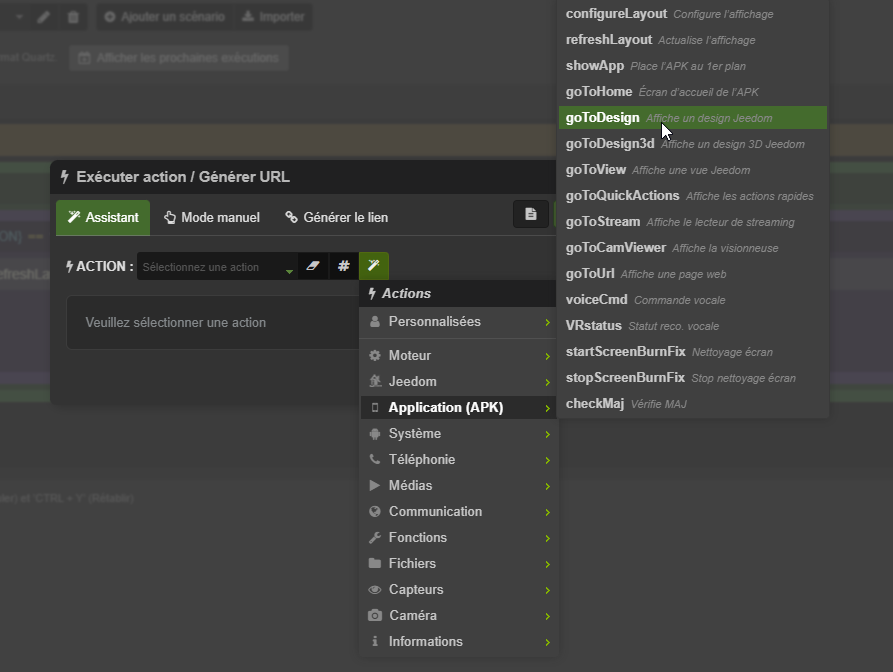The width and height of the screenshot is (893, 672).
Task: Click the green magic wand assistant icon
Action: point(374,266)
